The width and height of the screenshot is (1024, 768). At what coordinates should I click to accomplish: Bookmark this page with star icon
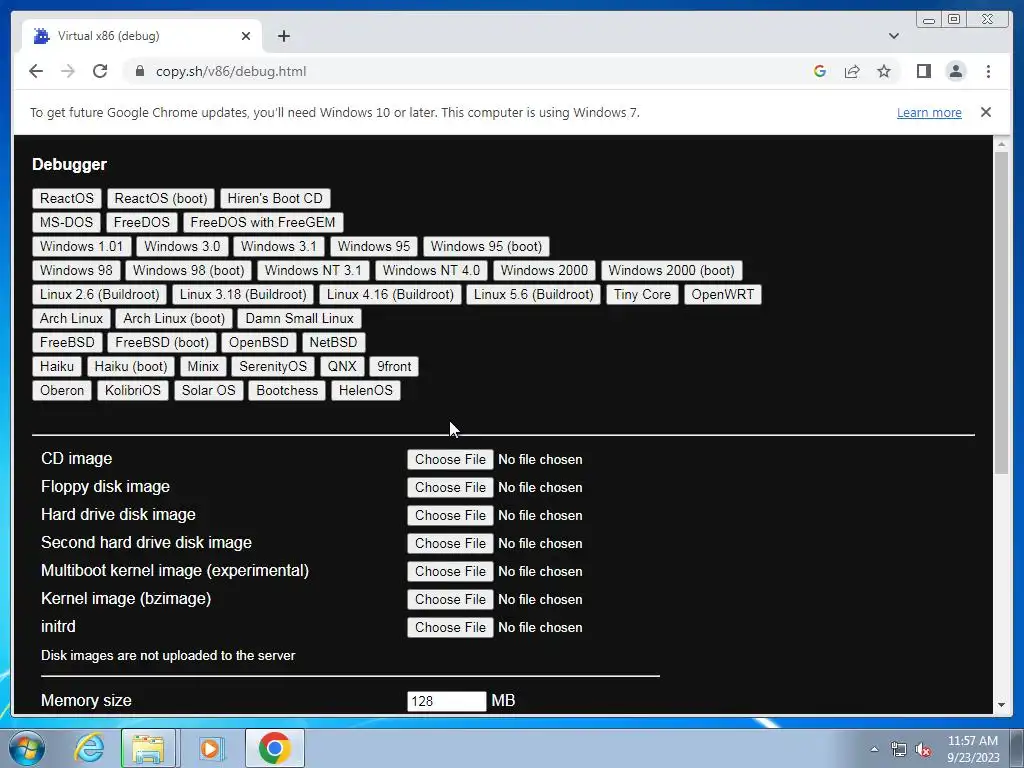tap(884, 71)
